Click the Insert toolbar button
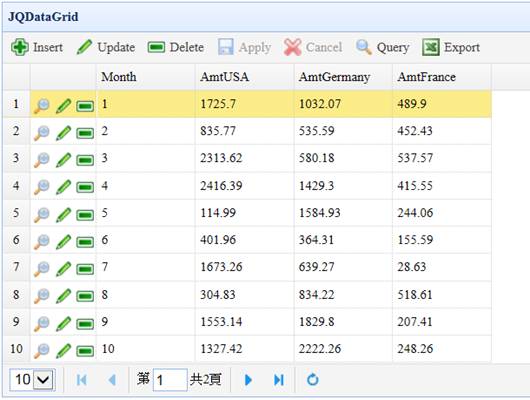This screenshot has height=400, width=530. pyautogui.click(x=37, y=47)
